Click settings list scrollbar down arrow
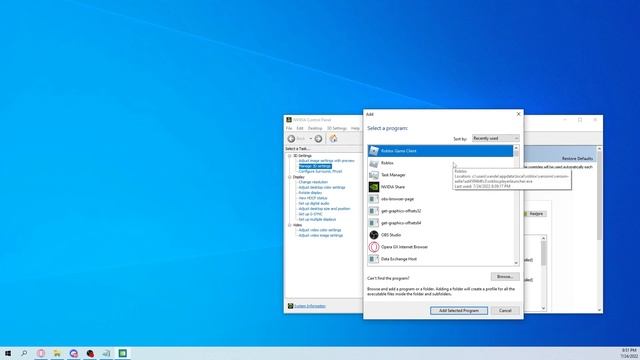Screen dimensions: 640x360 click(544, 308)
